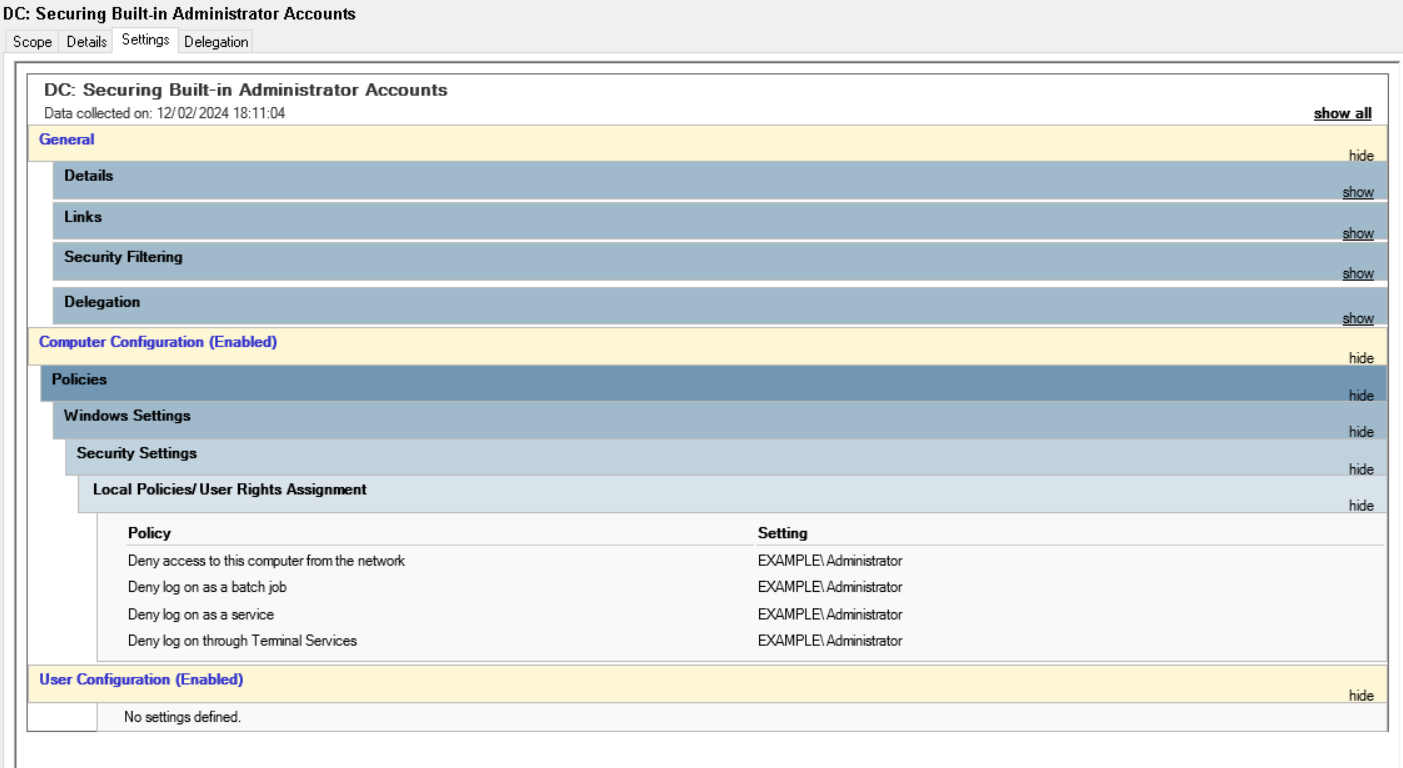Select the Delegation tab
The width and height of the screenshot is (1403, 768).
point(216,42)
